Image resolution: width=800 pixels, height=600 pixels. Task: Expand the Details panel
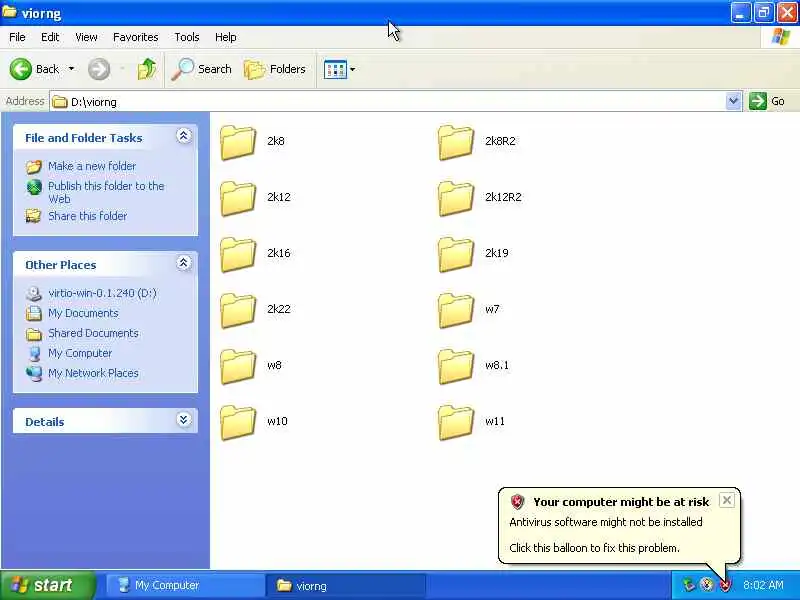tap(184, 420)
